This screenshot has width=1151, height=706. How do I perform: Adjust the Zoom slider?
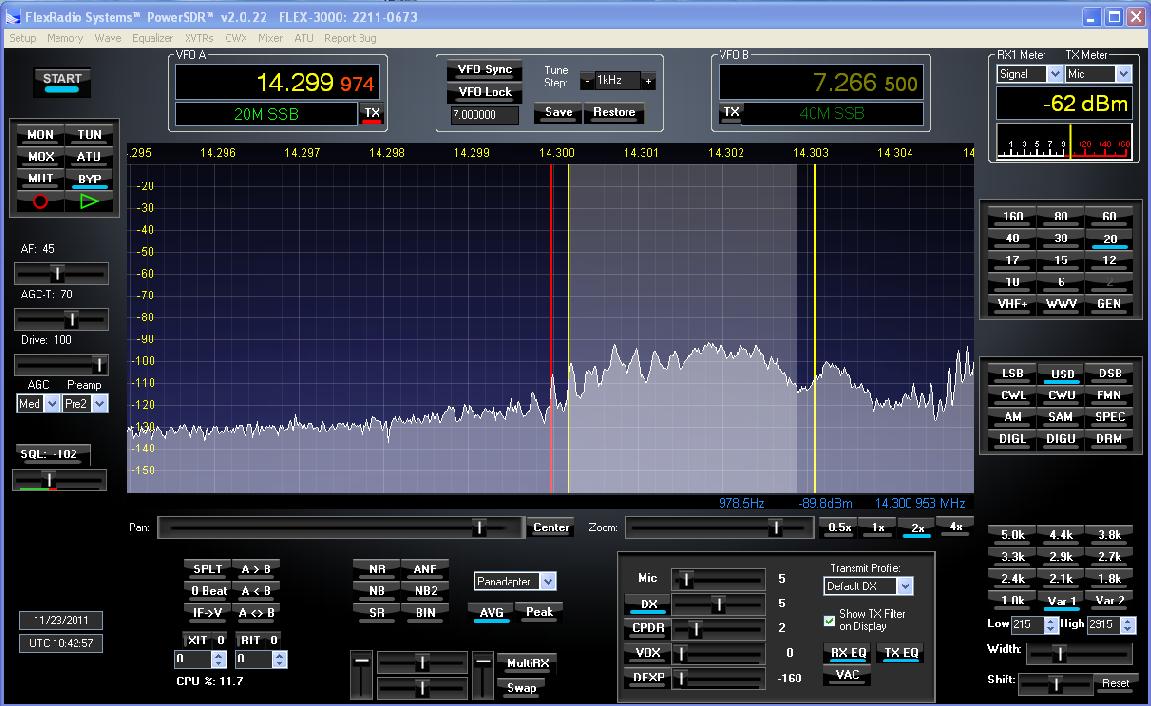click(x=719, y=527)
